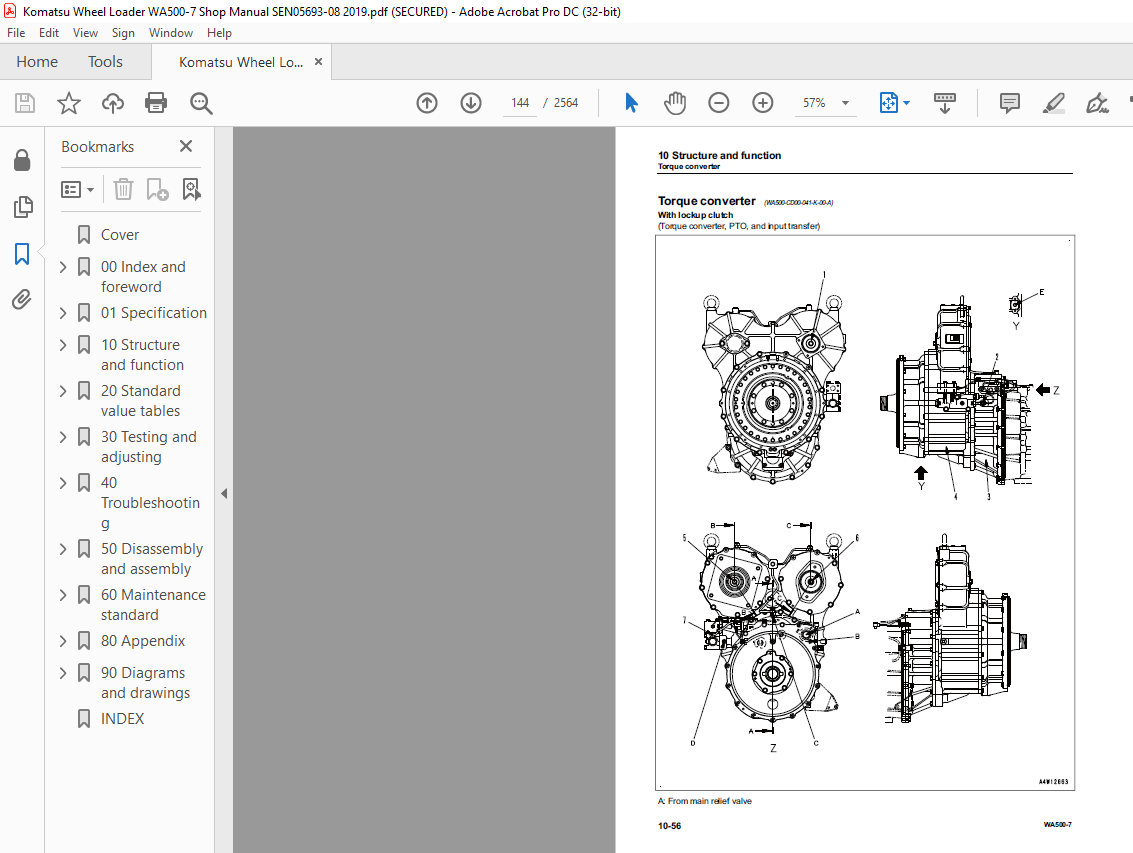The height and width of the screenshot is (853, 1133).
Task: Expand the 00 Index and foreword bookmark
Action: coord(63,267)
